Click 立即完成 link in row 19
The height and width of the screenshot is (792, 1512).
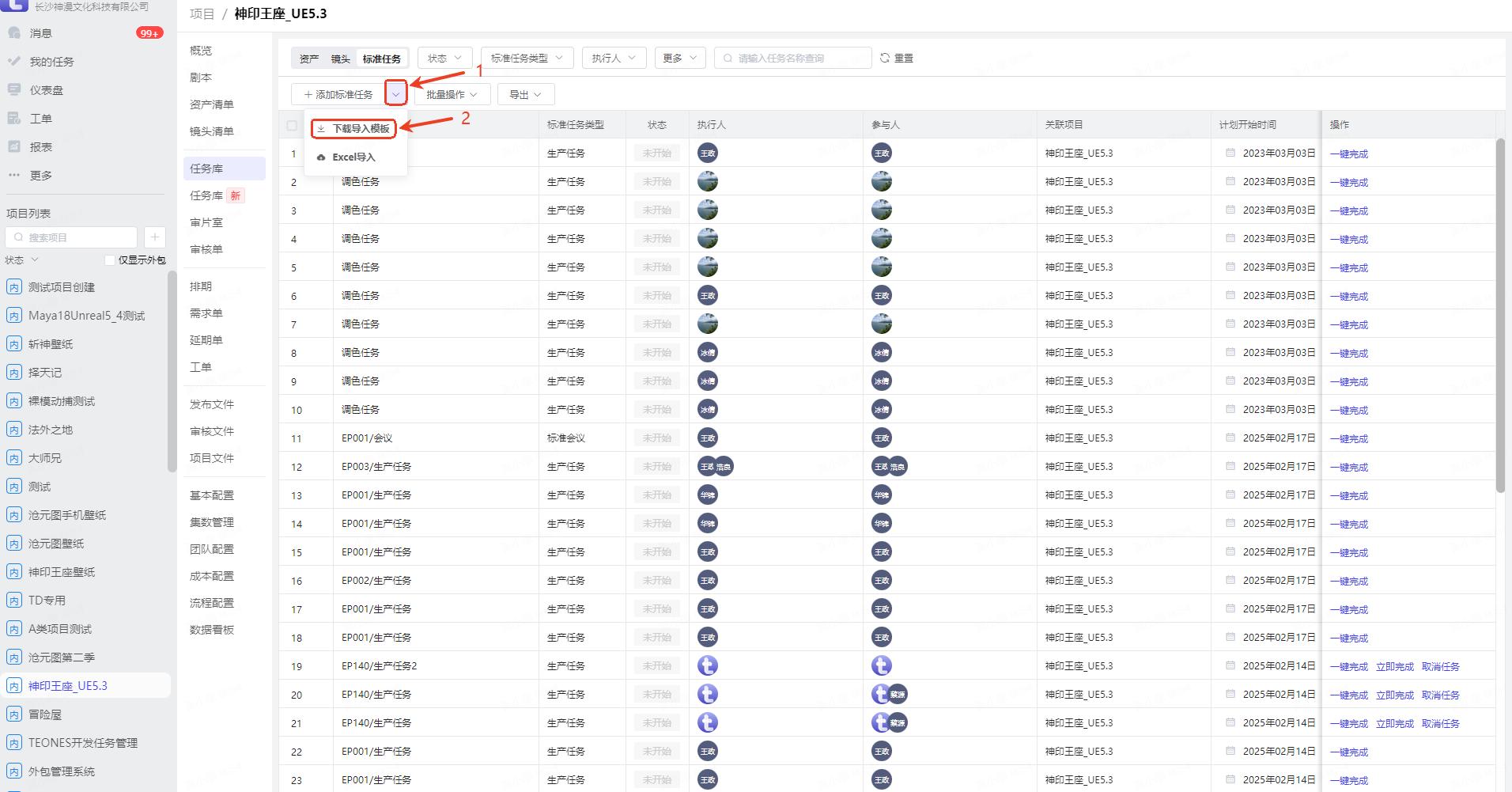click(1394, 667)
